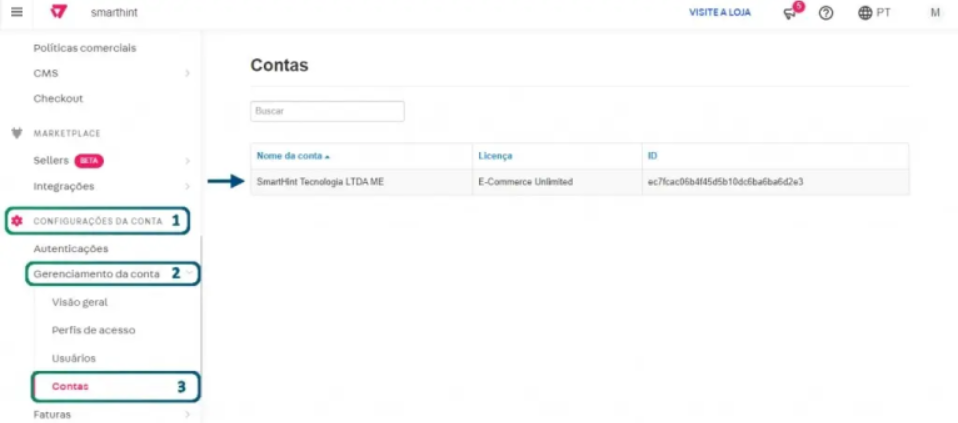Click the Marketplace section icon

(x=17, y=133)
